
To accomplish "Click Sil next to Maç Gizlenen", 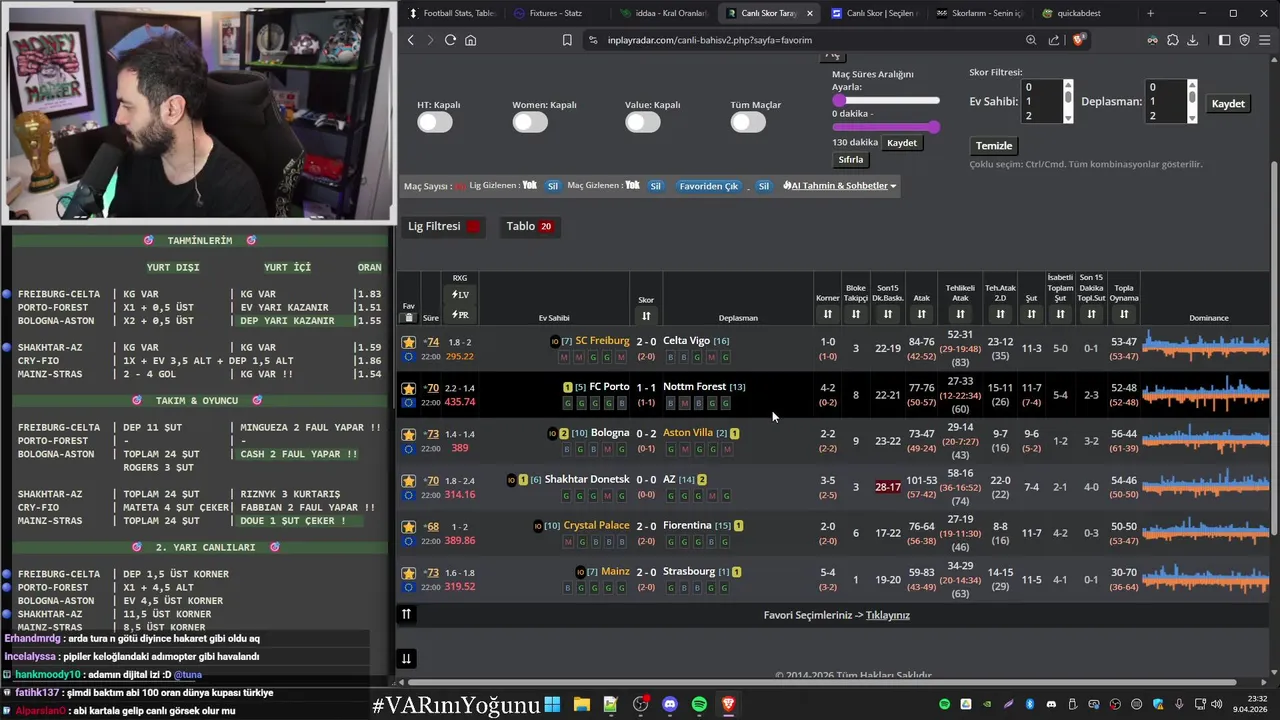I will coord(656,186).
